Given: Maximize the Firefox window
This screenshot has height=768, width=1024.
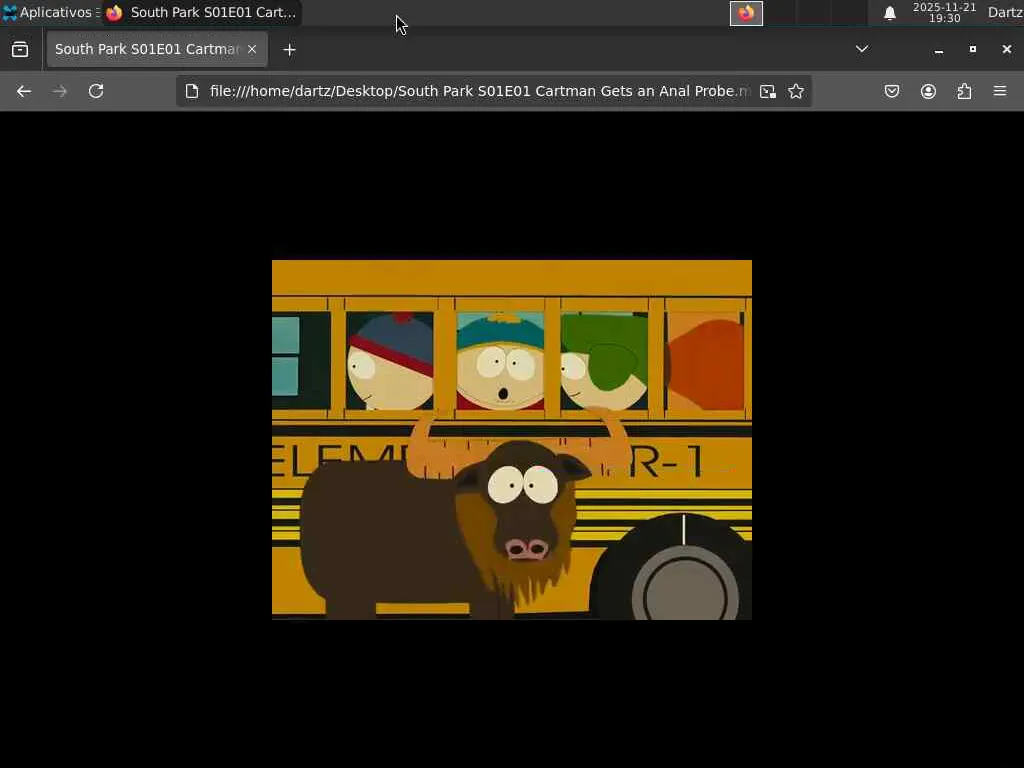Looking at the screenshot, I should point(973,50).
